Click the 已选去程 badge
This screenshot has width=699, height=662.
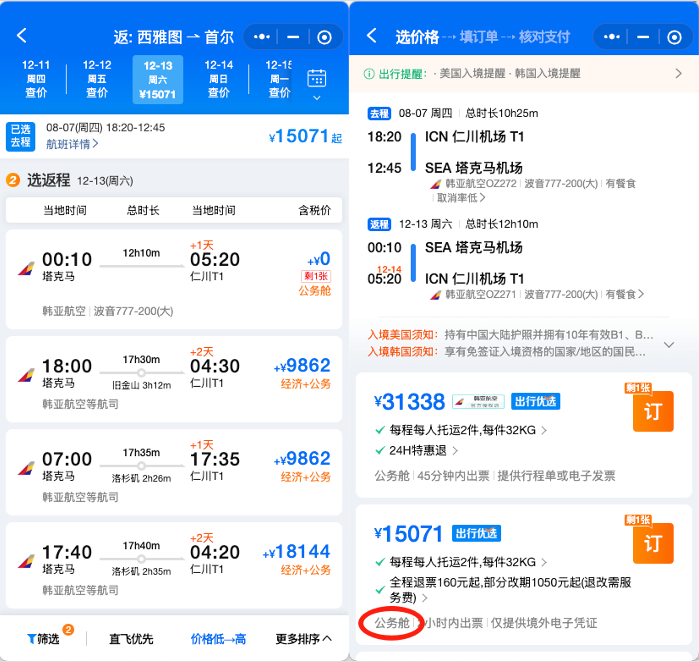pyautogui.click(x=21, y=136)
